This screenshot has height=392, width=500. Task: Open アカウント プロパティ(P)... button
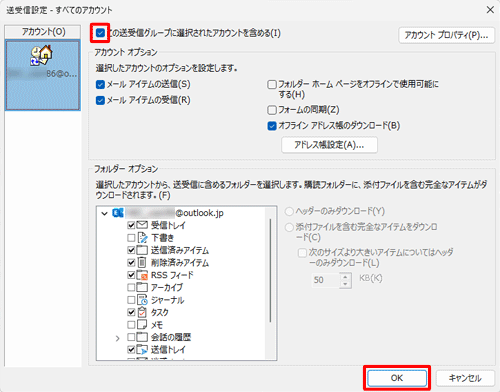pos(446,35)
